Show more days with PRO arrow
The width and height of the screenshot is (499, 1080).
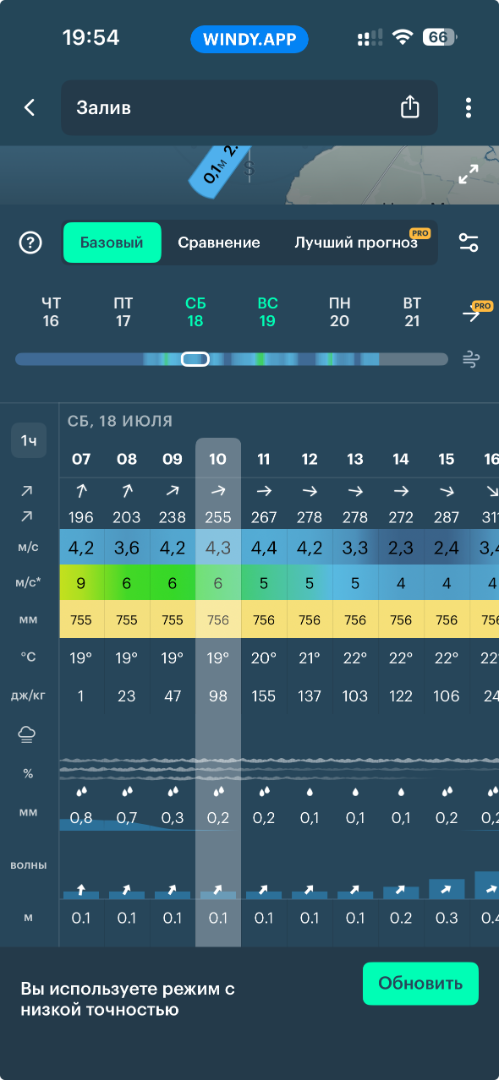click(x=476, y=312)
